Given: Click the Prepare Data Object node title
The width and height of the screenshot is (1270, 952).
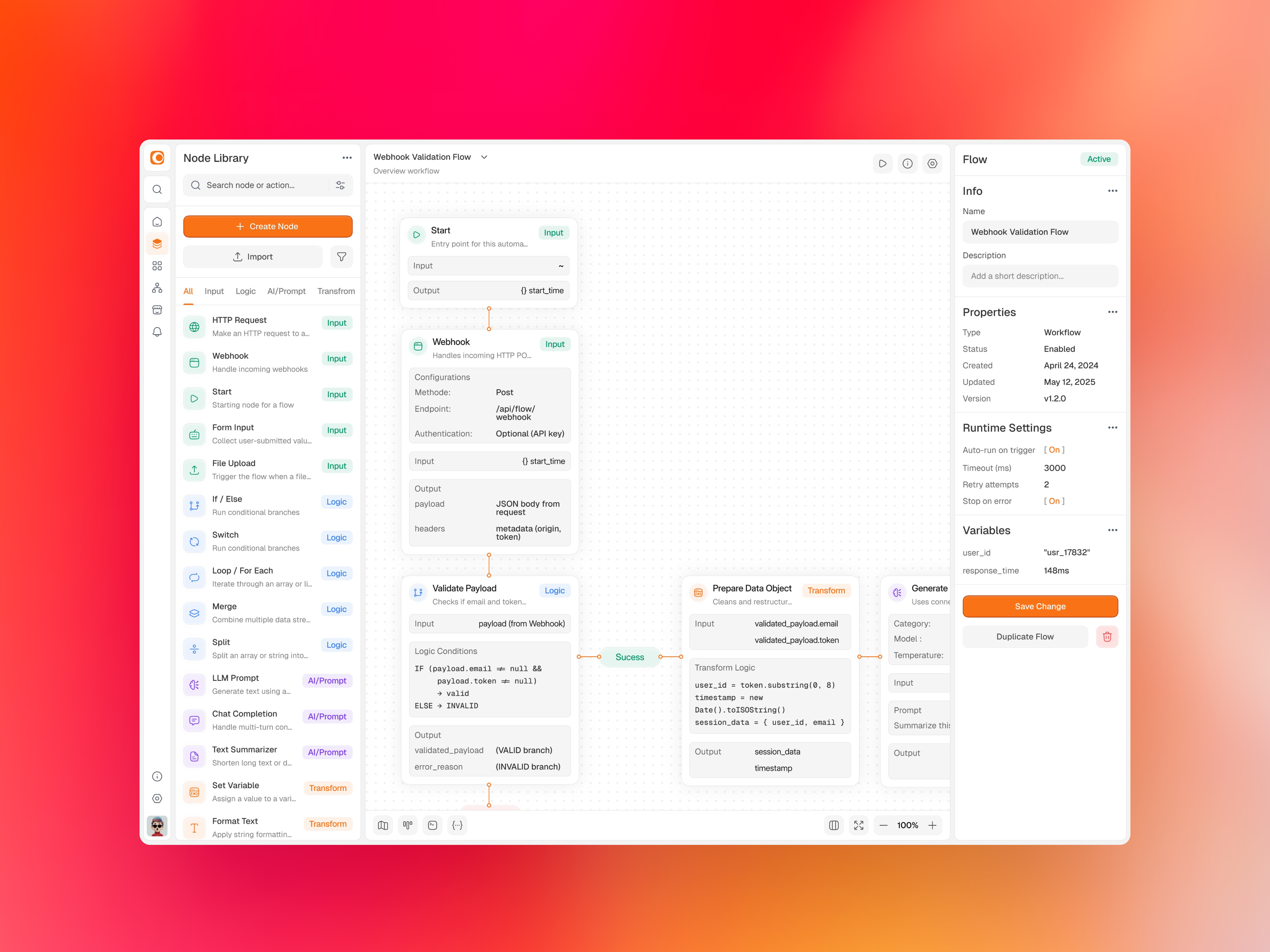Looking at the screenshot, I should click(752, 588).
